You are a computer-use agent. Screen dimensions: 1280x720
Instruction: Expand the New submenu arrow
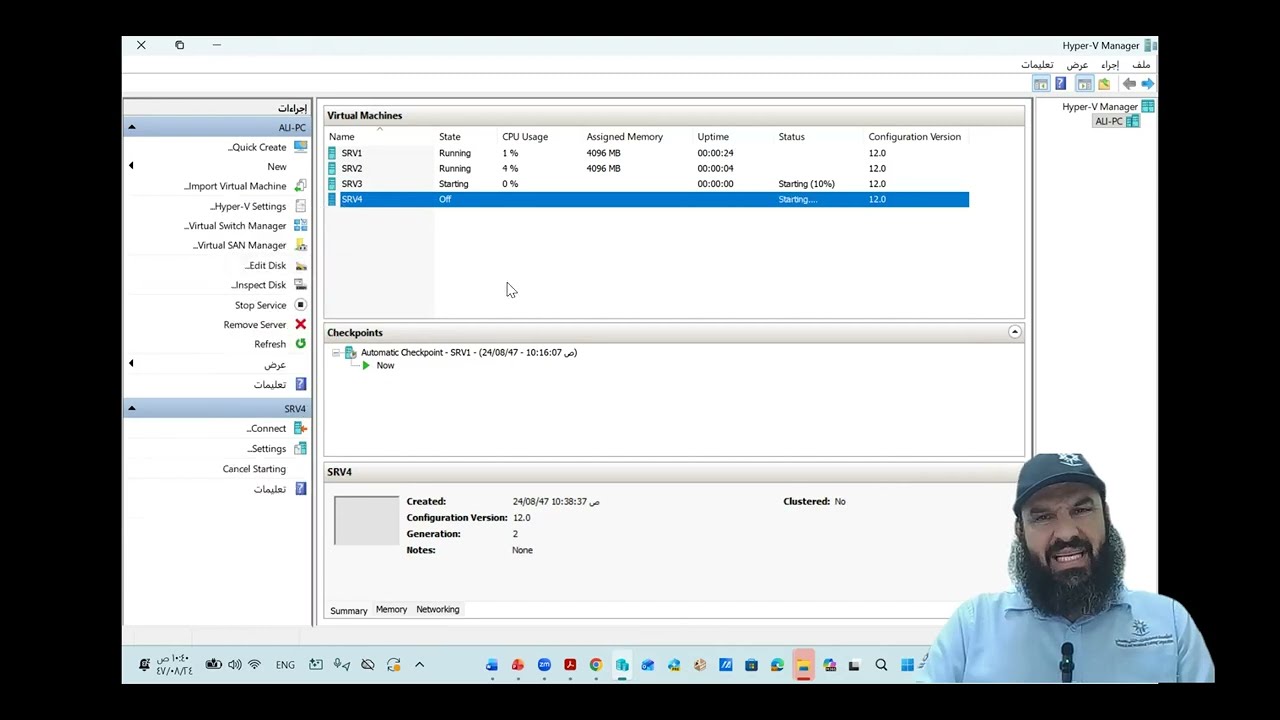point(131,166)
